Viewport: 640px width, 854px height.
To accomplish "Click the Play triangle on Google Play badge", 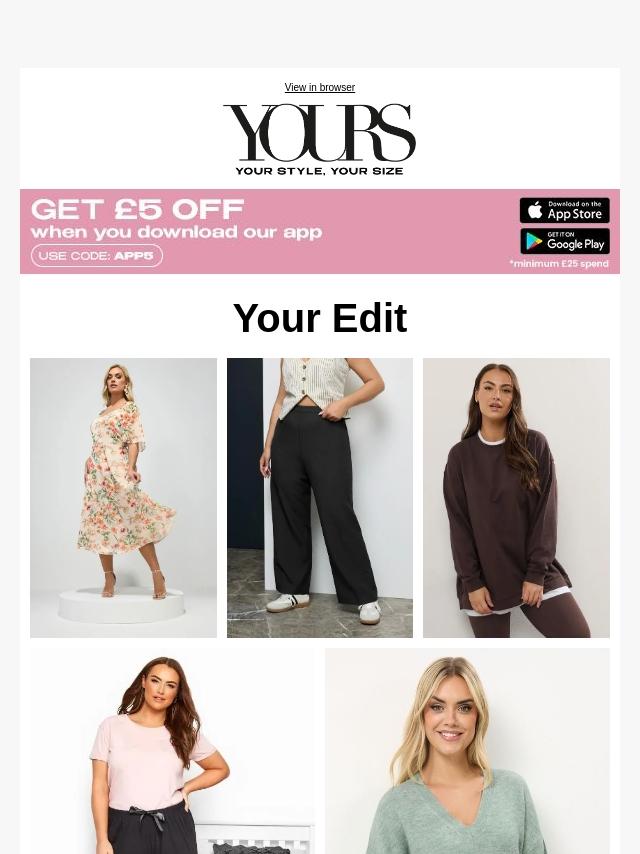I will [x=534, y=241].
